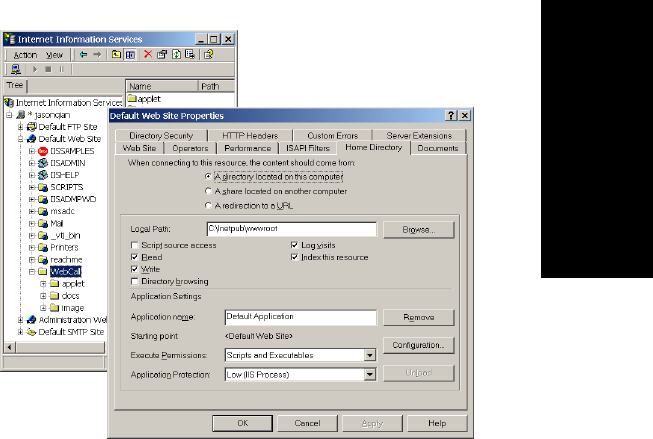Screen dimensions: 653x439
Task: Click OK in the properties dialog
Action: pyautogui.click(x=243, y=423)
